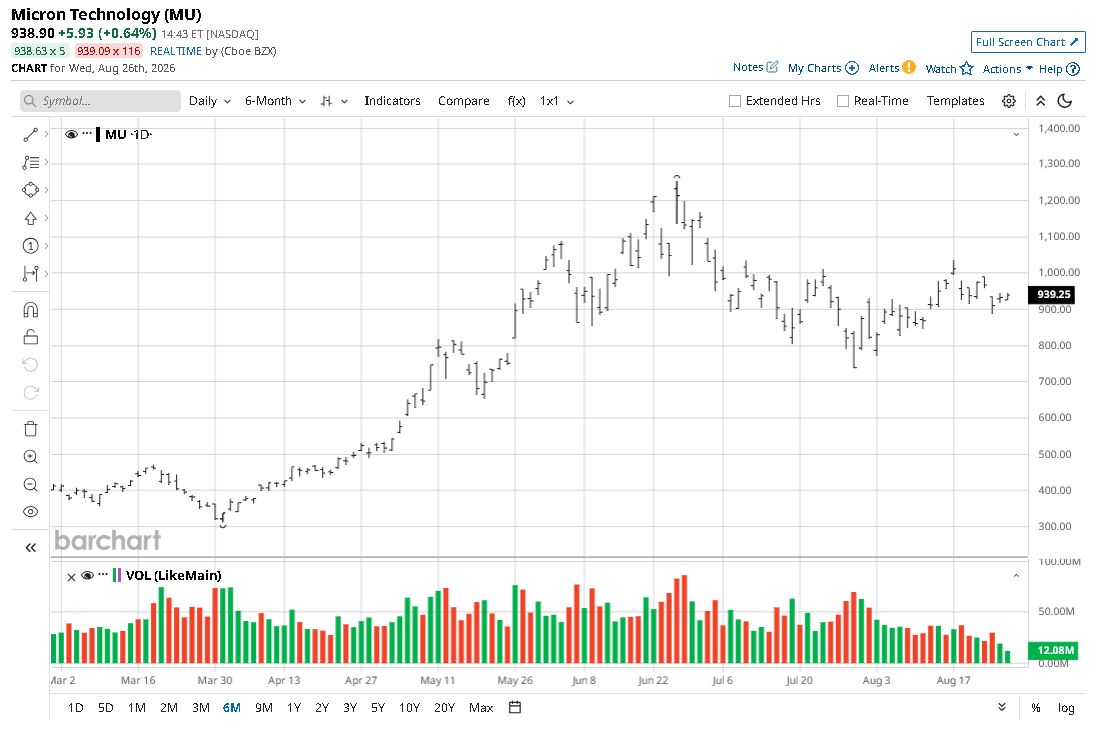Collapse the MU price pane chevron
The width and height of the screenshot is (1102, 731).
pyautogui.click(x=1016, y=134)
